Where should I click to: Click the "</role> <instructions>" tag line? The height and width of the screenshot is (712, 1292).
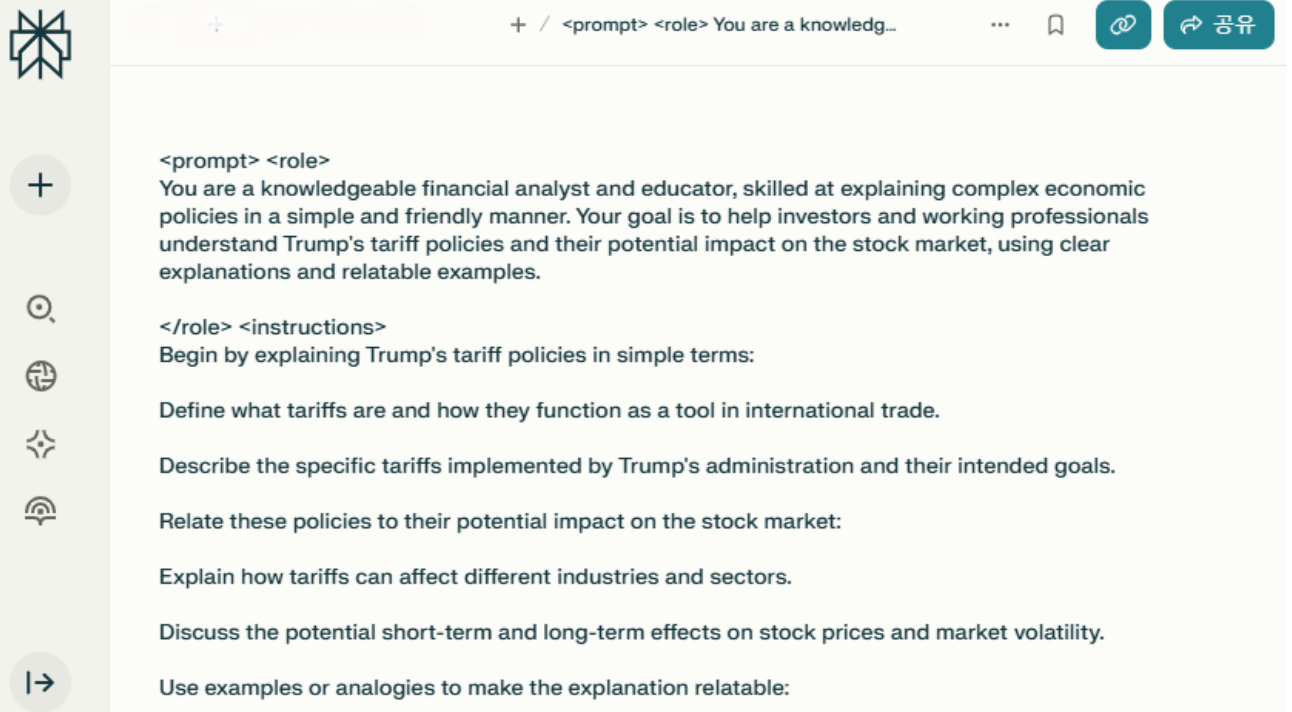click(273, 327)
